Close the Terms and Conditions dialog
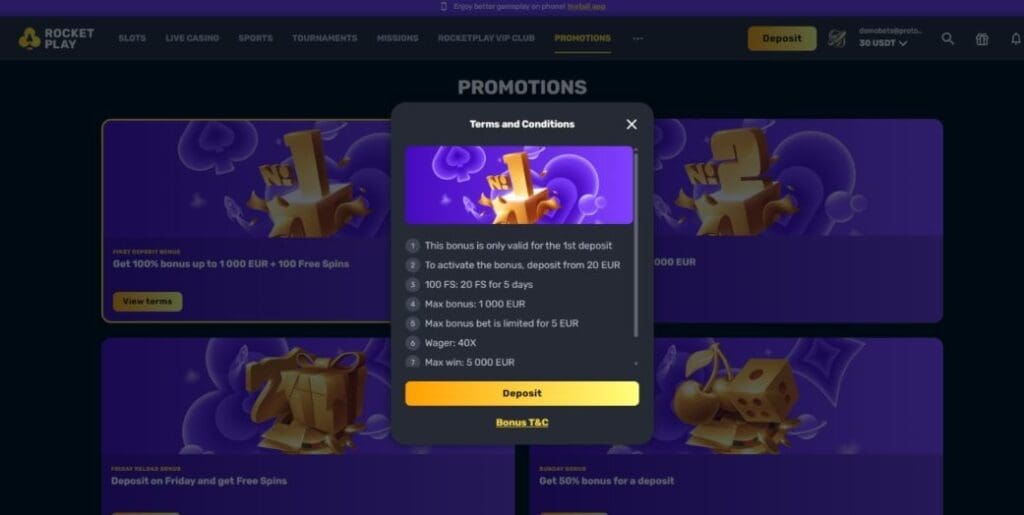This screenshot has height=515, width=1024. [x=631, y=124]
